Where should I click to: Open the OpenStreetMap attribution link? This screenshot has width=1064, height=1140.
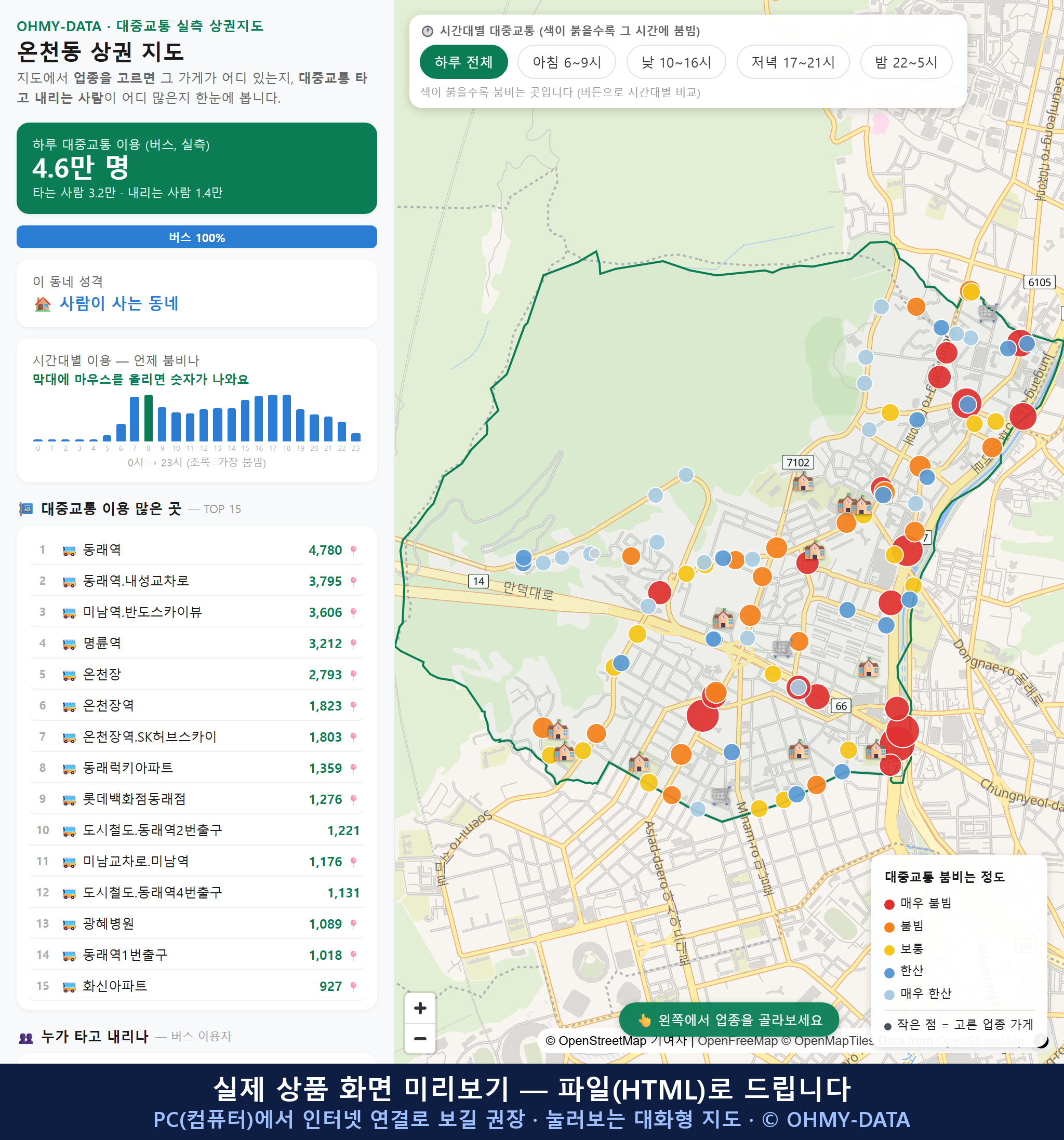pyautogui.click(x=595, y=1041)
